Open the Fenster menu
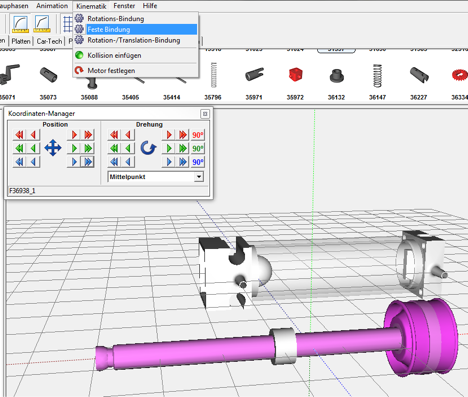 (x=124, y=6)
